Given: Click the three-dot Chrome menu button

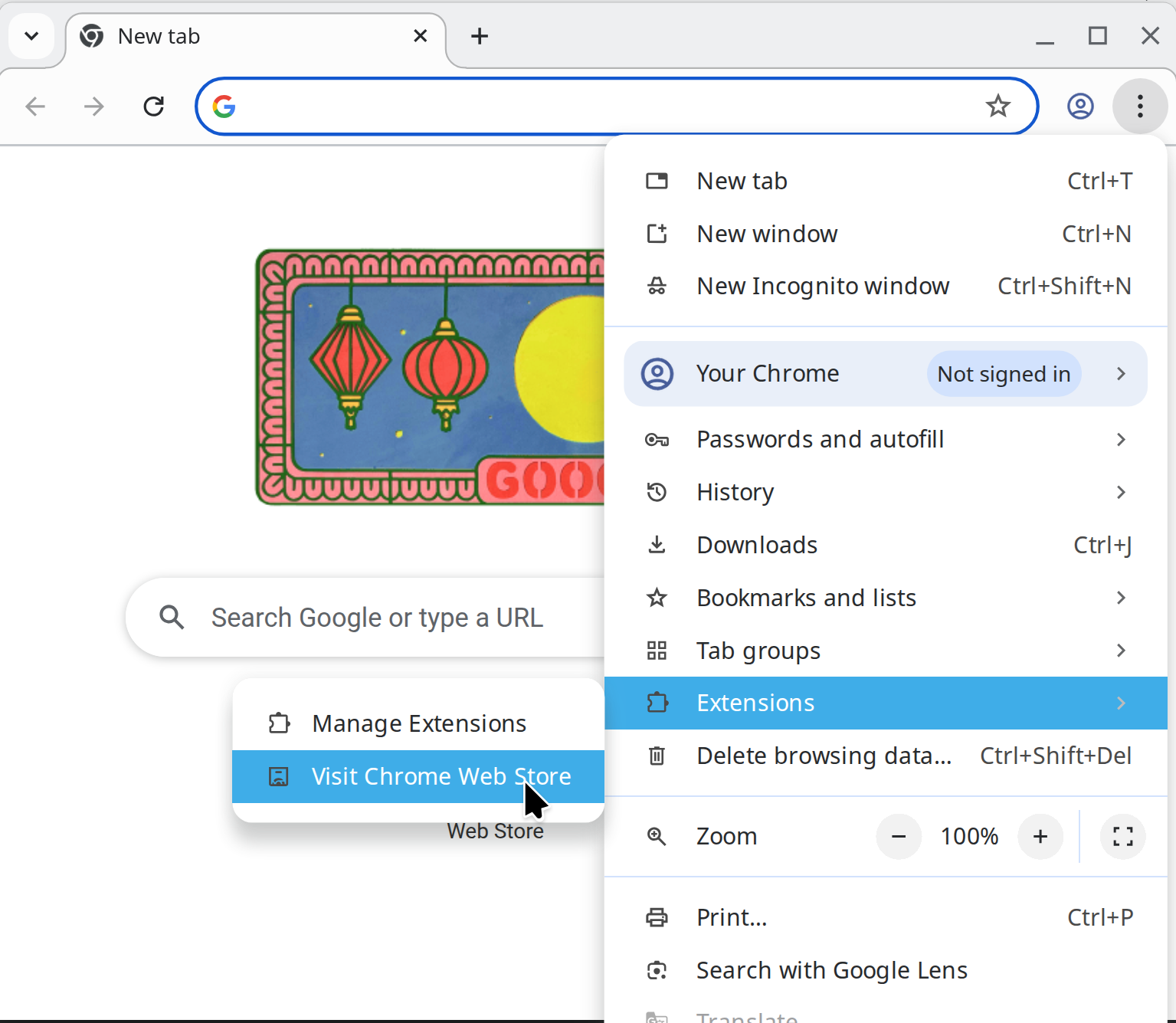Looking at the screenshot, I should point(1140,106).
